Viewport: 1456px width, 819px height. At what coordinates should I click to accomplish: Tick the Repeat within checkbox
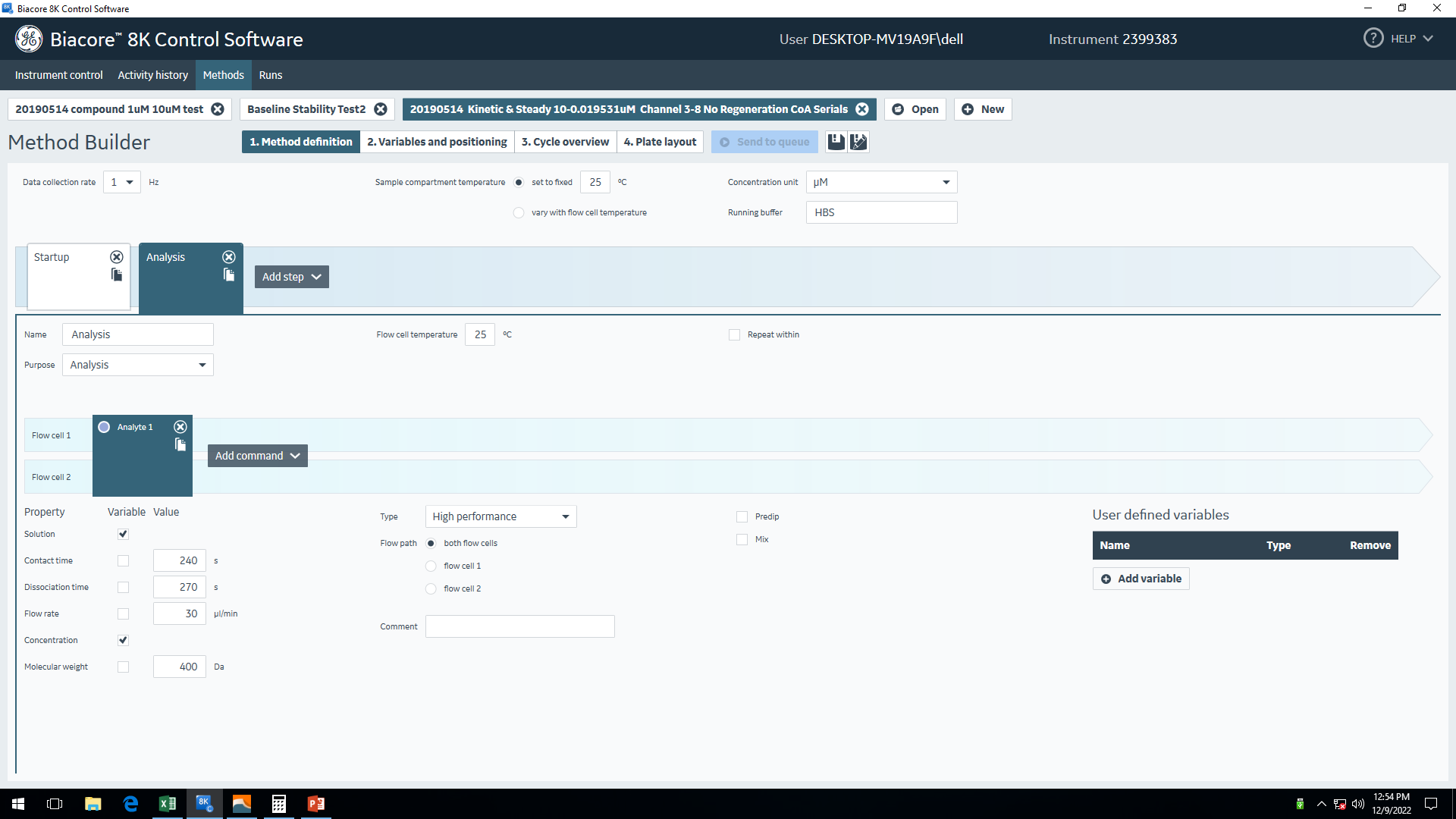[x=734, y=334]
